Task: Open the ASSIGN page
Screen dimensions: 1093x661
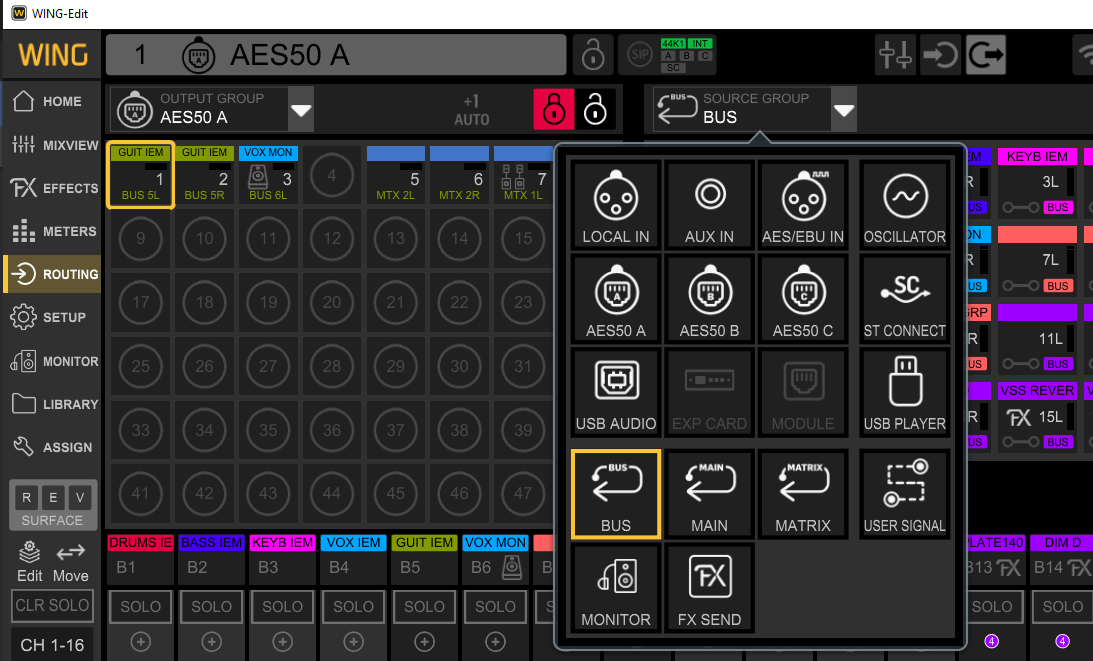Action: point(52,447)
